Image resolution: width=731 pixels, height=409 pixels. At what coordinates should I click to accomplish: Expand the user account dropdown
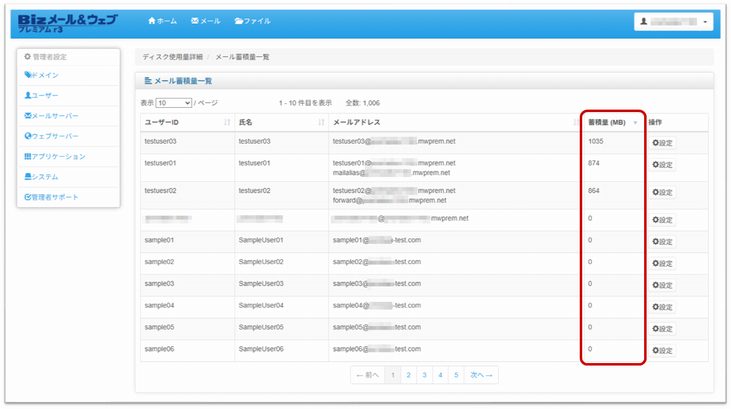[673, 22]
